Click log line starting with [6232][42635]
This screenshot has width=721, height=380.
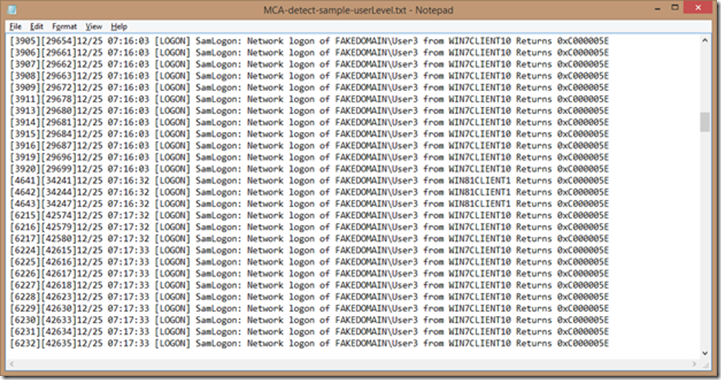(309, 343)
